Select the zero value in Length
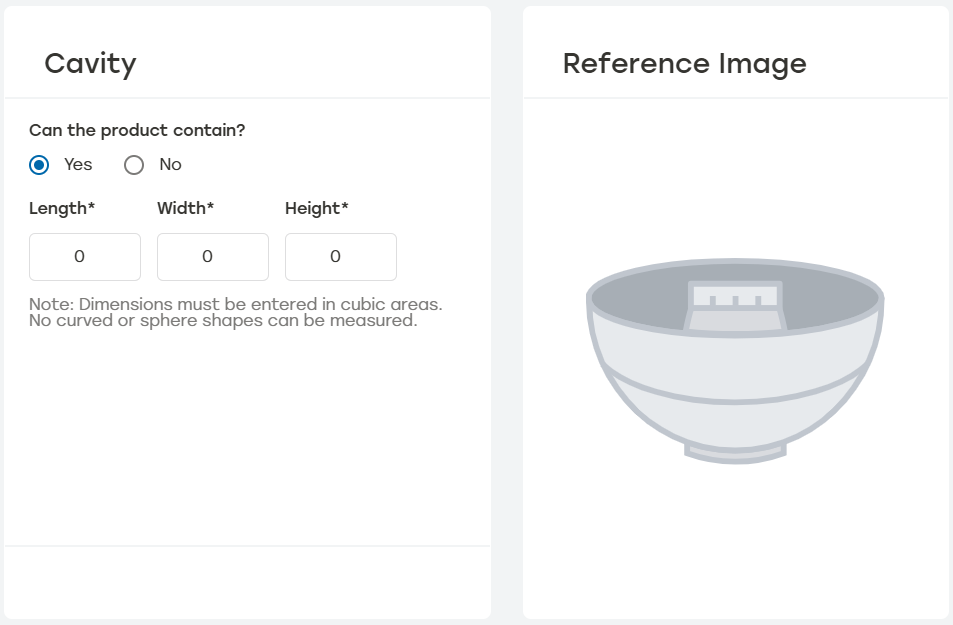This screenshot has height=625, width=953. 84,257
